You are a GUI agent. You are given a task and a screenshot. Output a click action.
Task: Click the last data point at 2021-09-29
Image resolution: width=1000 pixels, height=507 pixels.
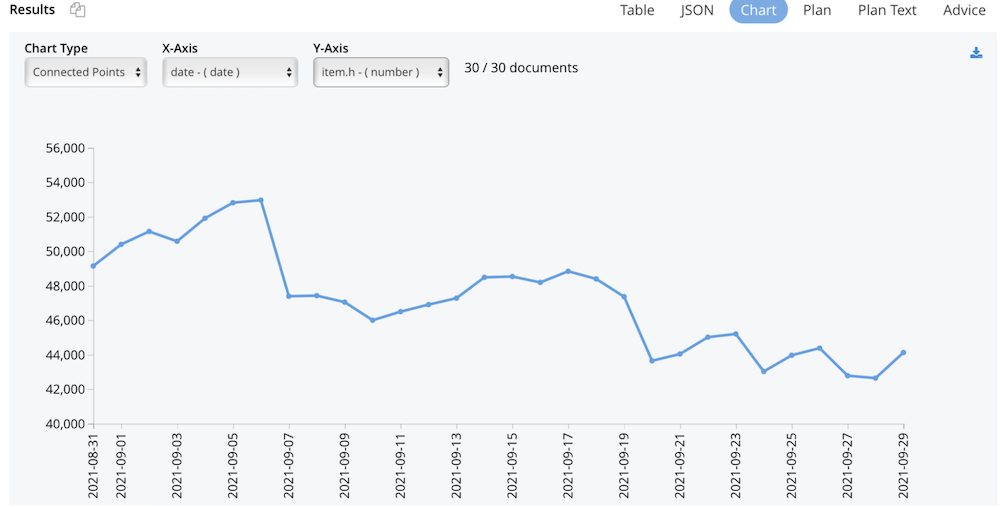(903, 353)
